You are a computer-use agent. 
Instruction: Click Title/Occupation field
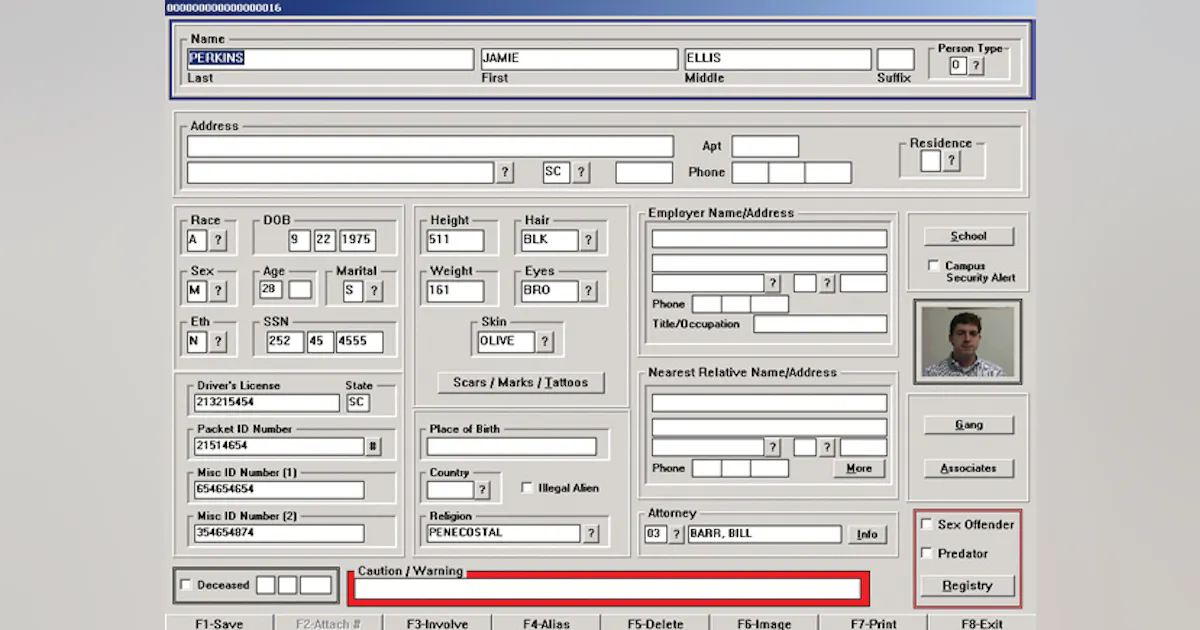pyautogui.click(x=820, y=324)
